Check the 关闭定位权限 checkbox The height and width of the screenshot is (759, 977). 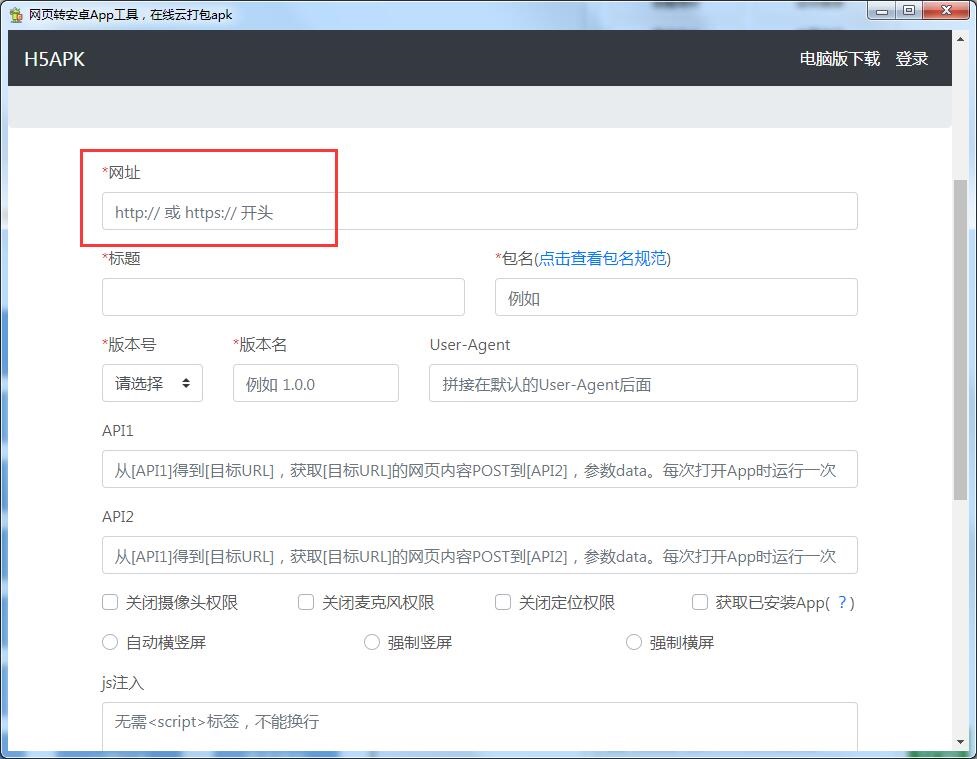pos(503,602)
